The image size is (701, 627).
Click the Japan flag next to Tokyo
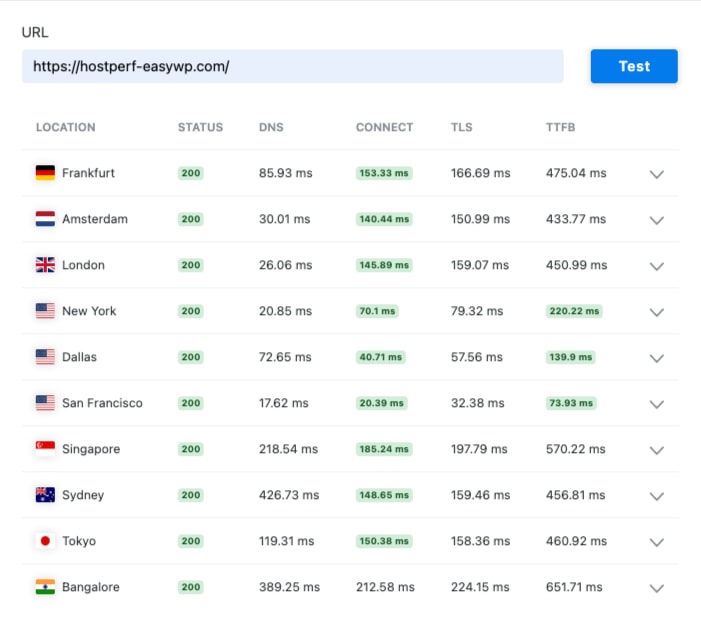coord(45,541)
